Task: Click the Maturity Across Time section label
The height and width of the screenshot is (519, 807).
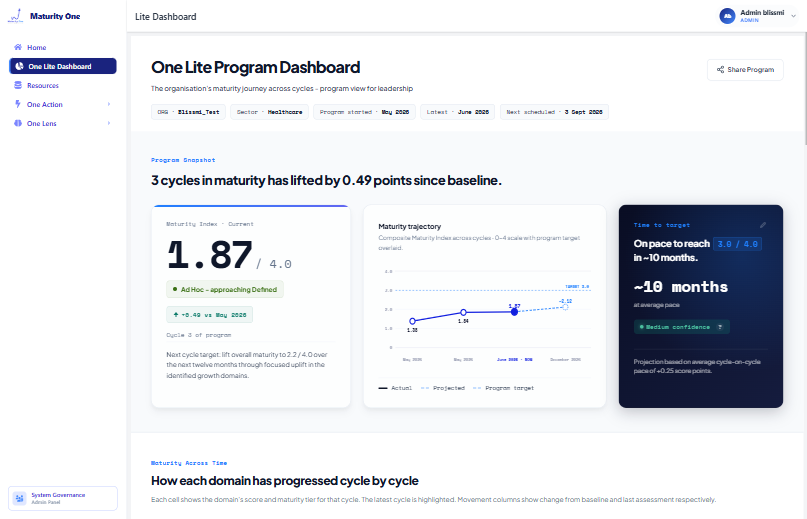Action: [x=189, y=463]
